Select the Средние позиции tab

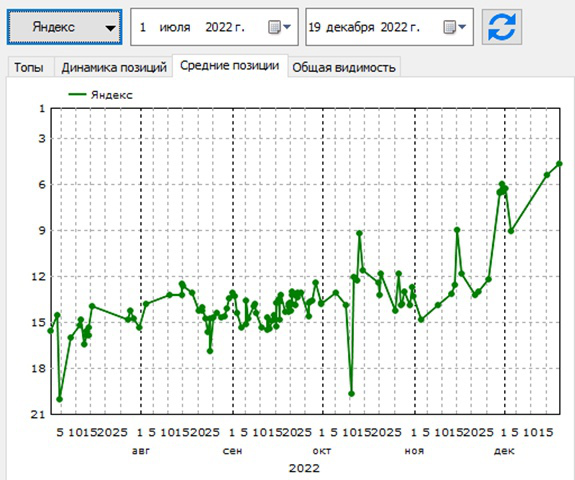tap(230, 66)
